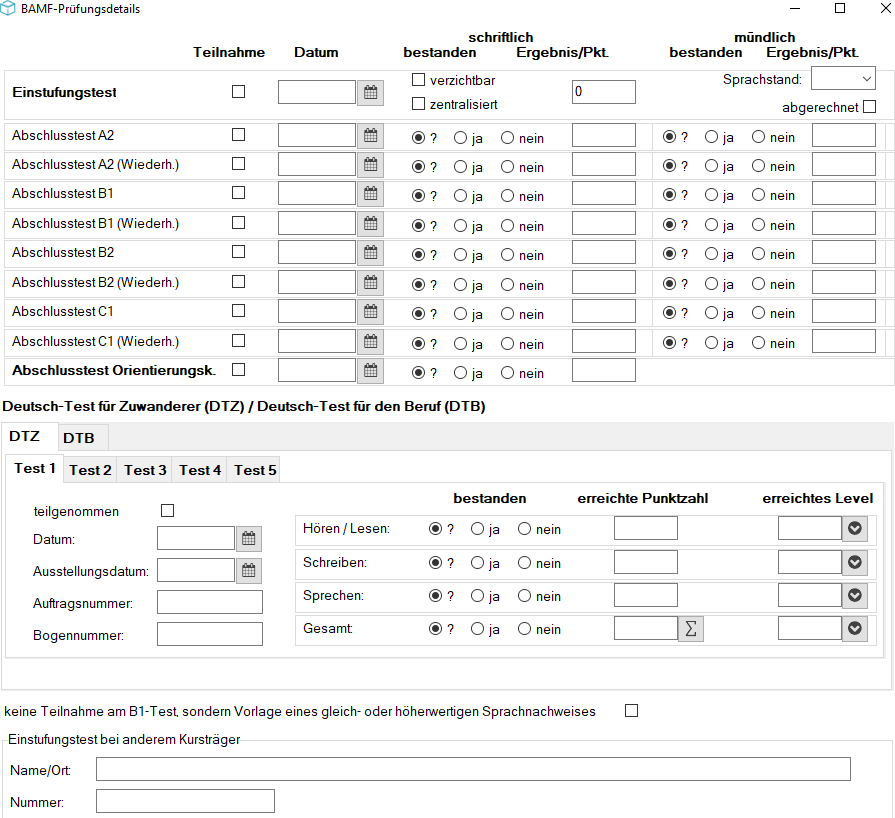The image size is (895, 818).
Task: Select schriftlich 'ja' for Abschlusstest A2
Action: pyautogui.click(x=461, y=138)
